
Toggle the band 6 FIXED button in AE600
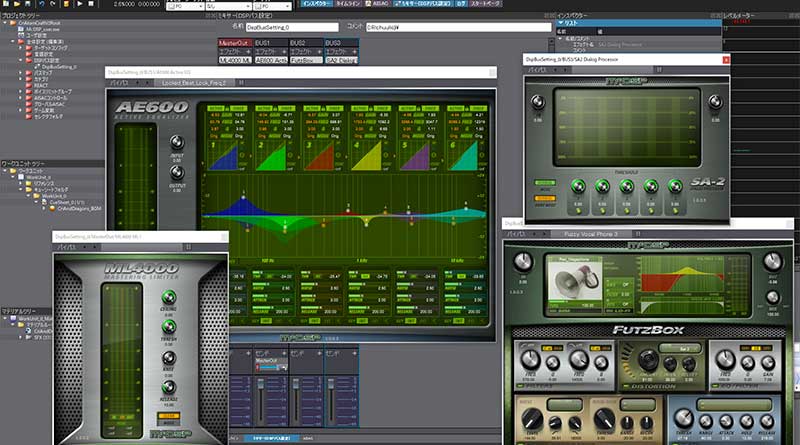(x=476, y=109)
